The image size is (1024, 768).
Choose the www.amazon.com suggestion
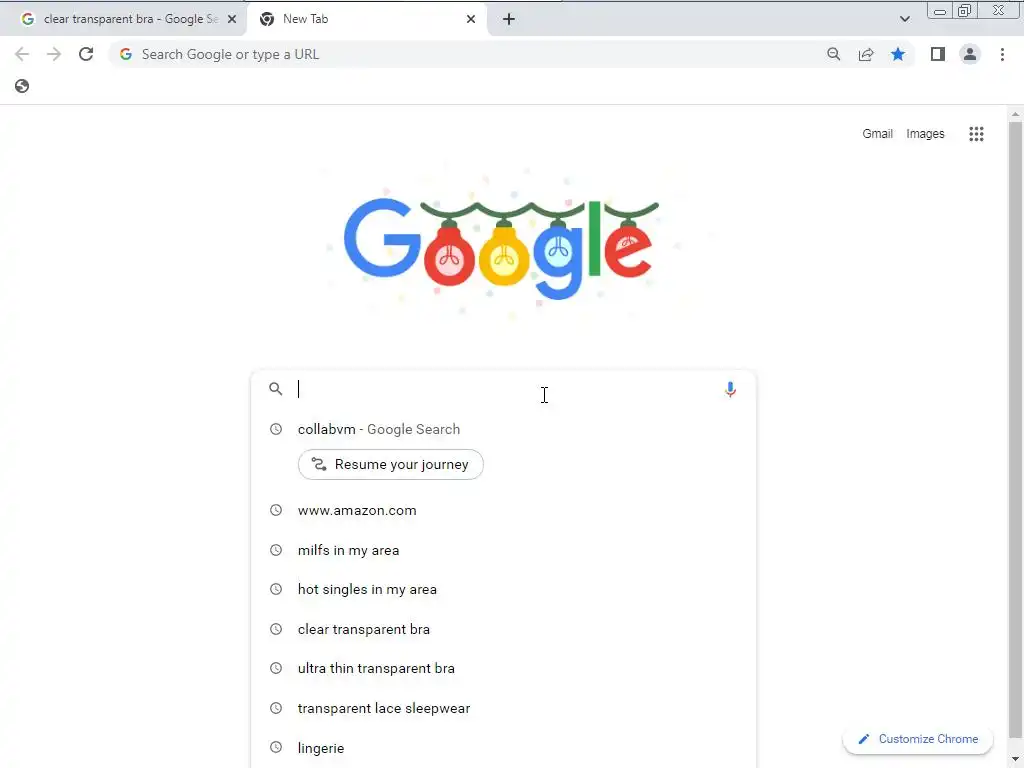point(503,510)
